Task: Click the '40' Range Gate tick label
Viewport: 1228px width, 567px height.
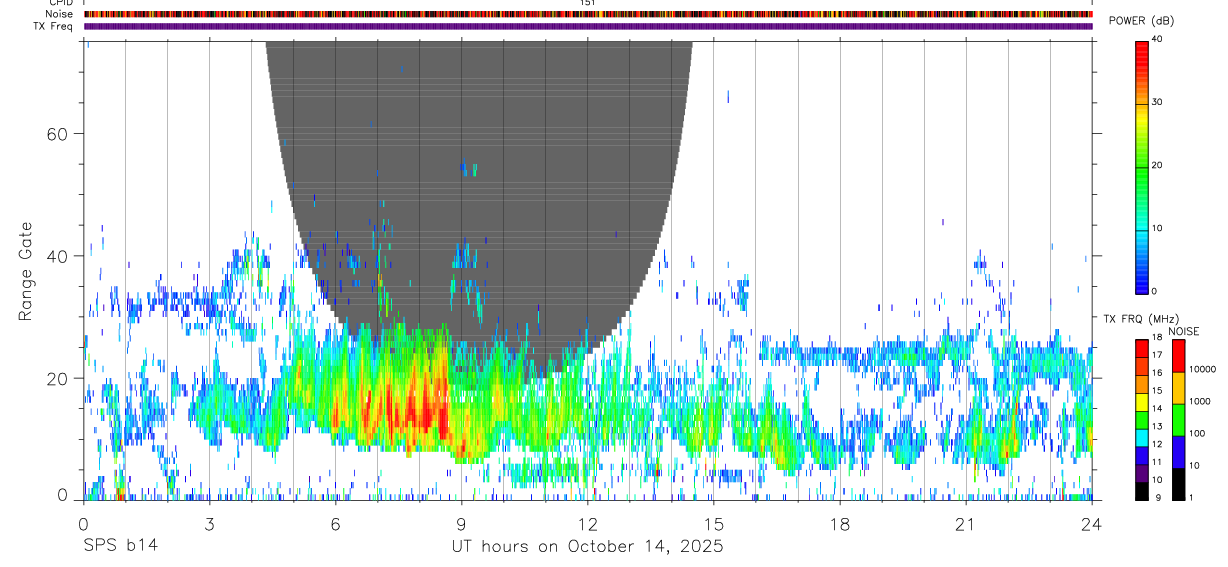Action: (57, 256)
